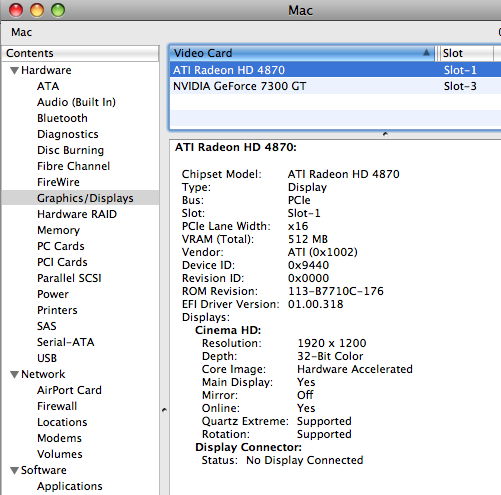Show the Bluetooth hardware info
Image resolution: width=501 pixels, height=495 pixels.
(62, 118)
